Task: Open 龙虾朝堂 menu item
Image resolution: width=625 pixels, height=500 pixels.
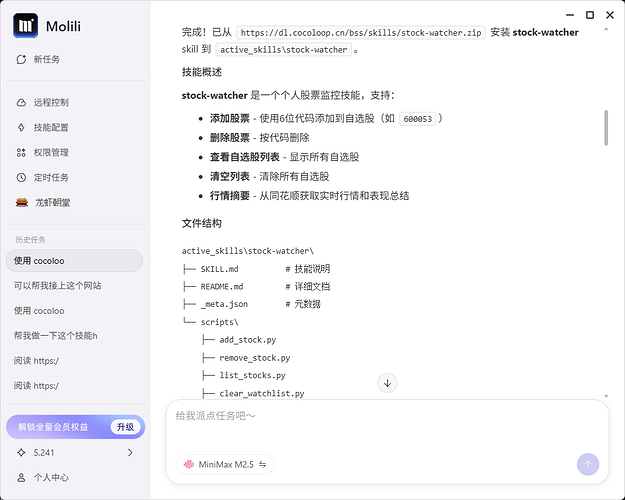Action: click(x=53, y=203)
